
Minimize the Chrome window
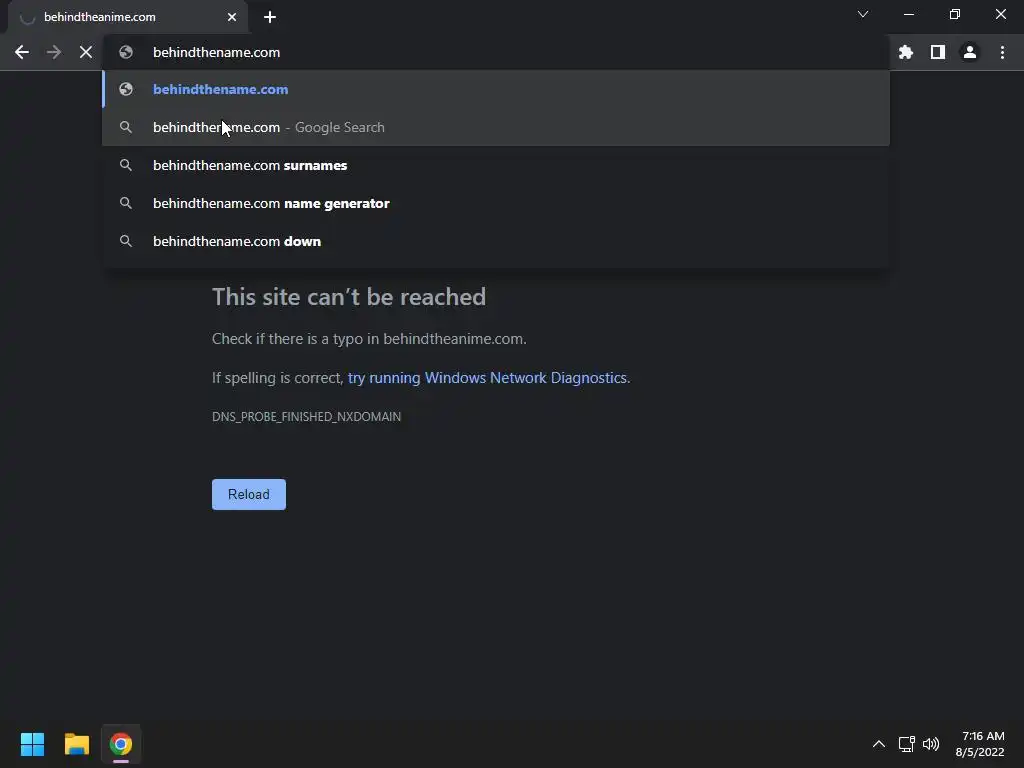tap(909, 14)
